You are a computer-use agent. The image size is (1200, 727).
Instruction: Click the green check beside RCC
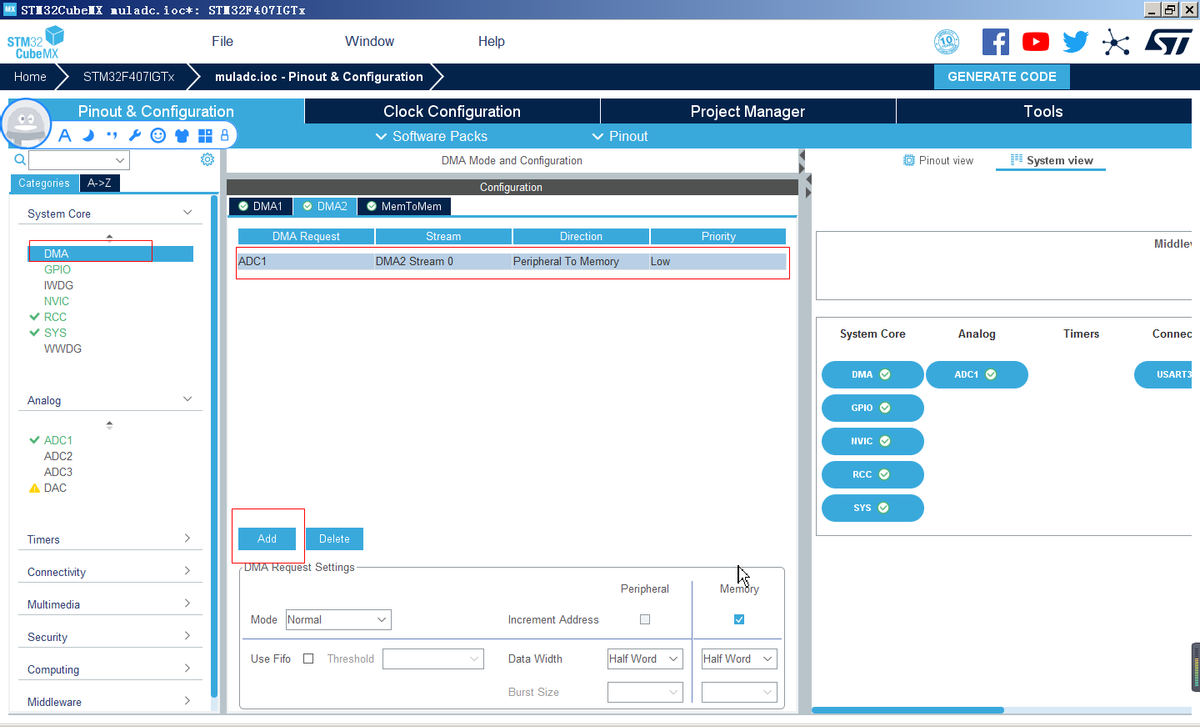35,317
